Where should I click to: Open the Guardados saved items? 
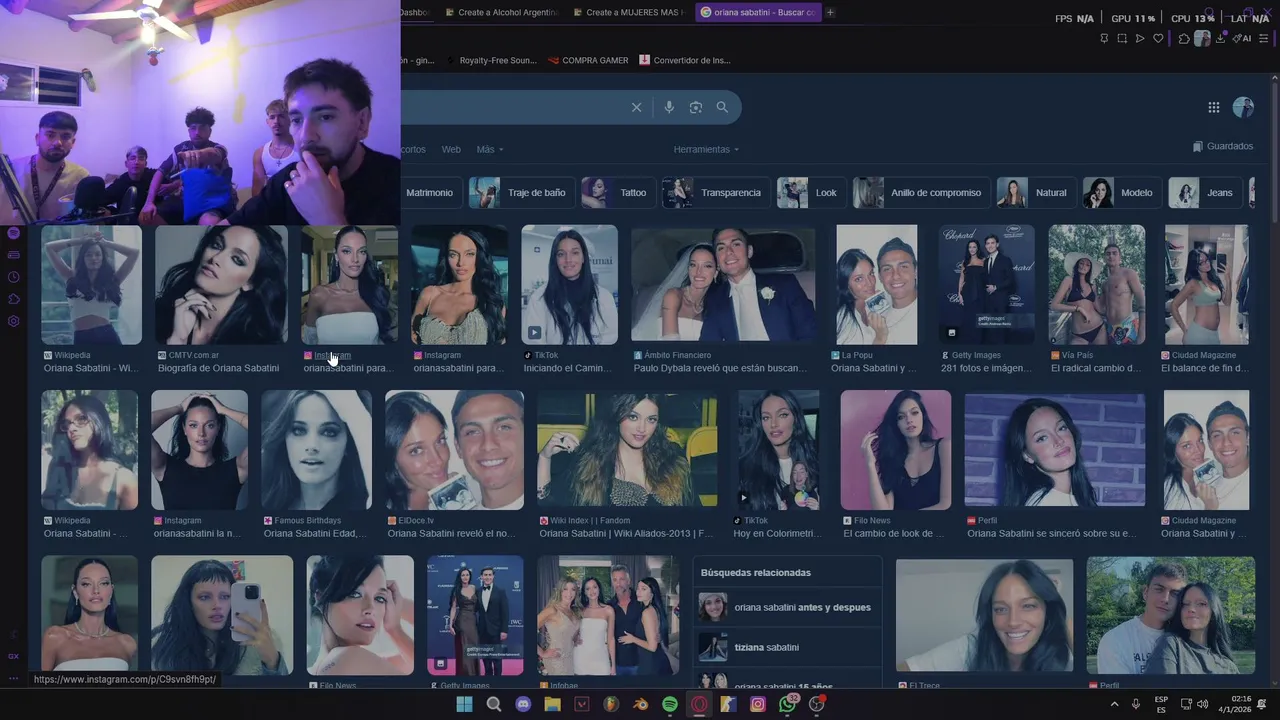pos(1223,146)
